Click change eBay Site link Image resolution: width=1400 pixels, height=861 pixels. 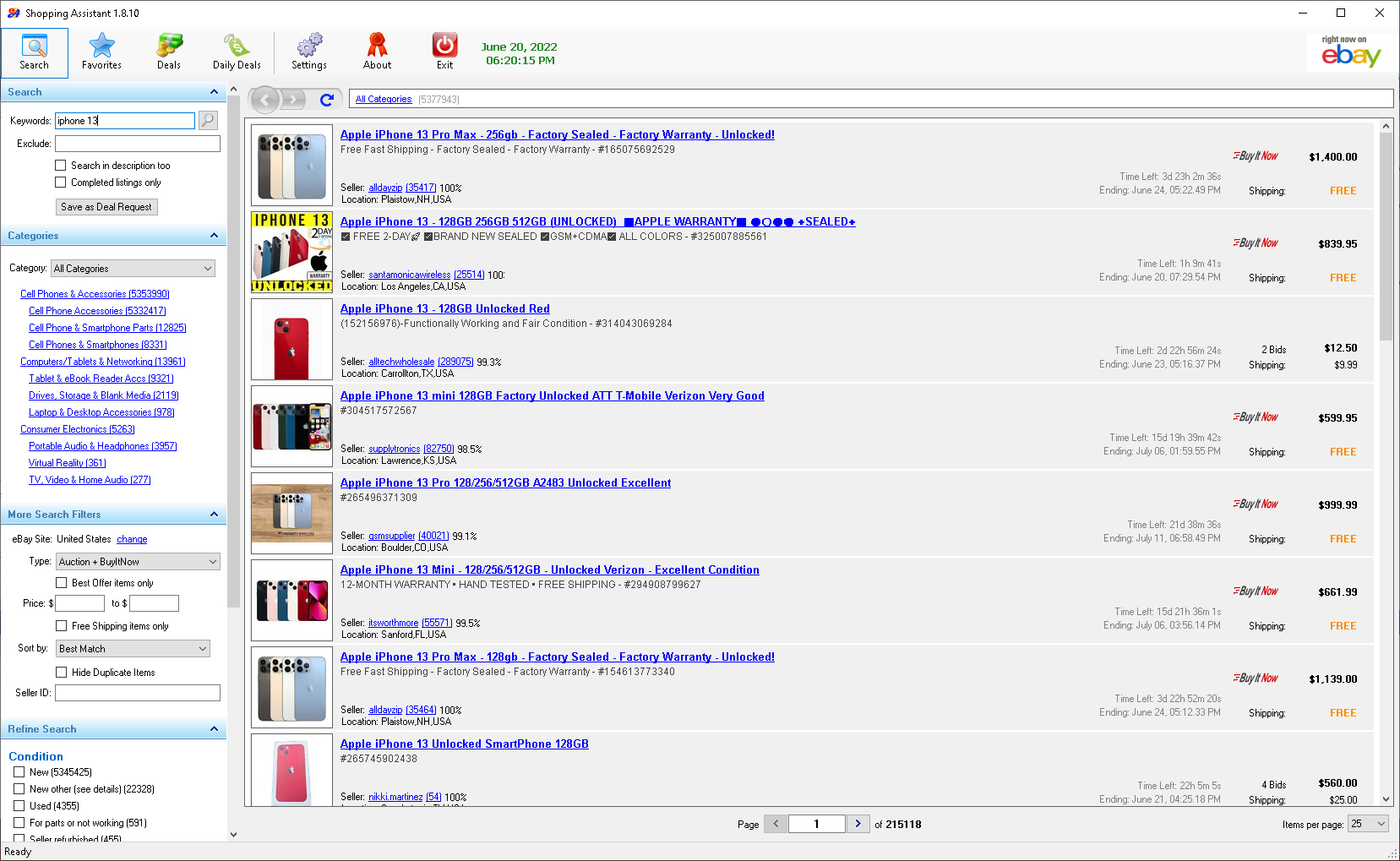(x=132, y=539)
